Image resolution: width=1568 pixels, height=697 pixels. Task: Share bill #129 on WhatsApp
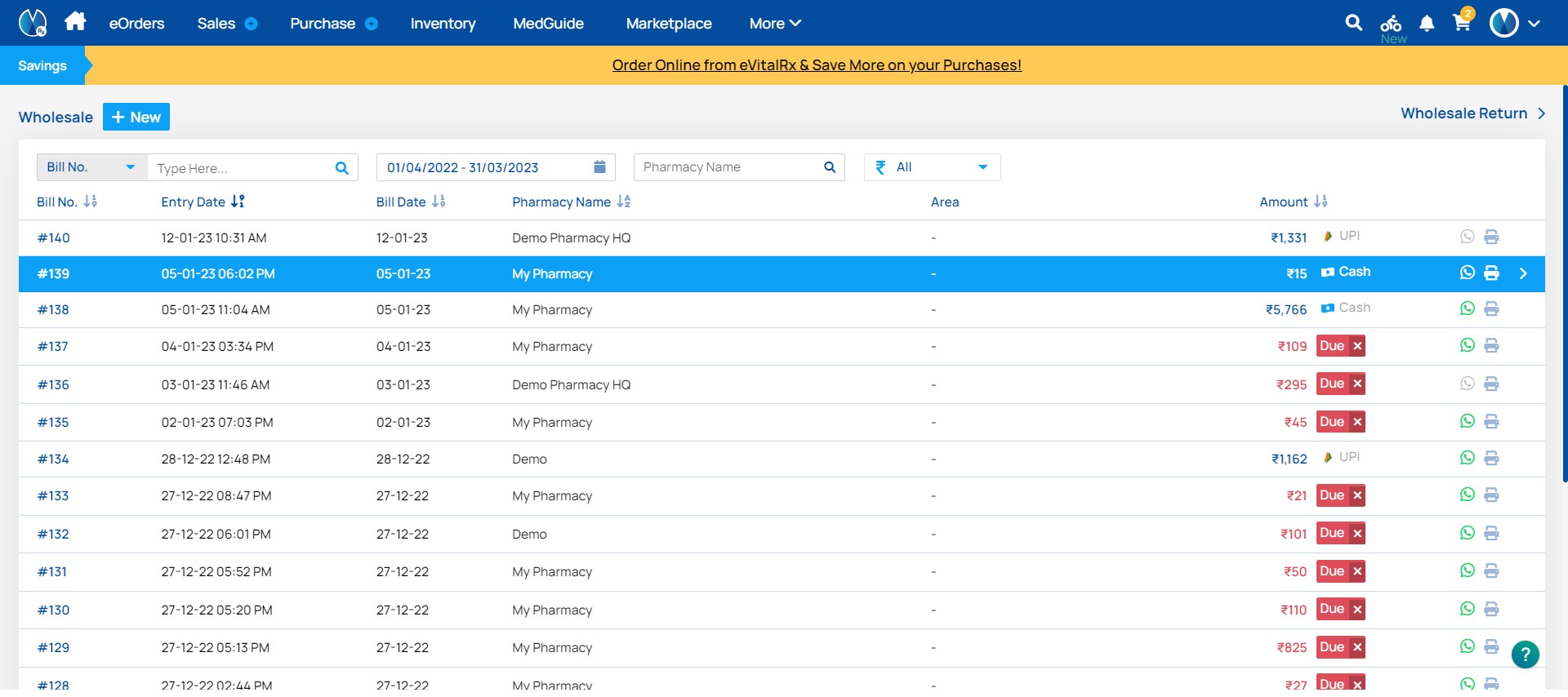pyautogui.click(x=1468, y=646)
